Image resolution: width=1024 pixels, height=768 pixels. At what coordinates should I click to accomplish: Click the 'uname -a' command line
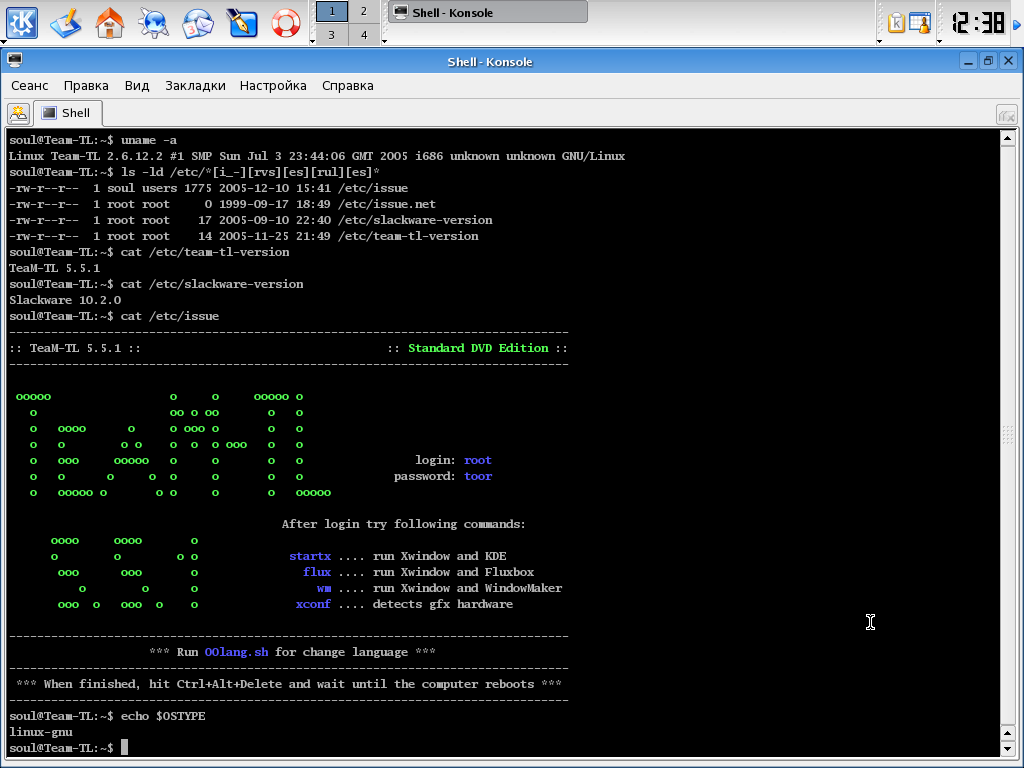click(x=93, y=140)
